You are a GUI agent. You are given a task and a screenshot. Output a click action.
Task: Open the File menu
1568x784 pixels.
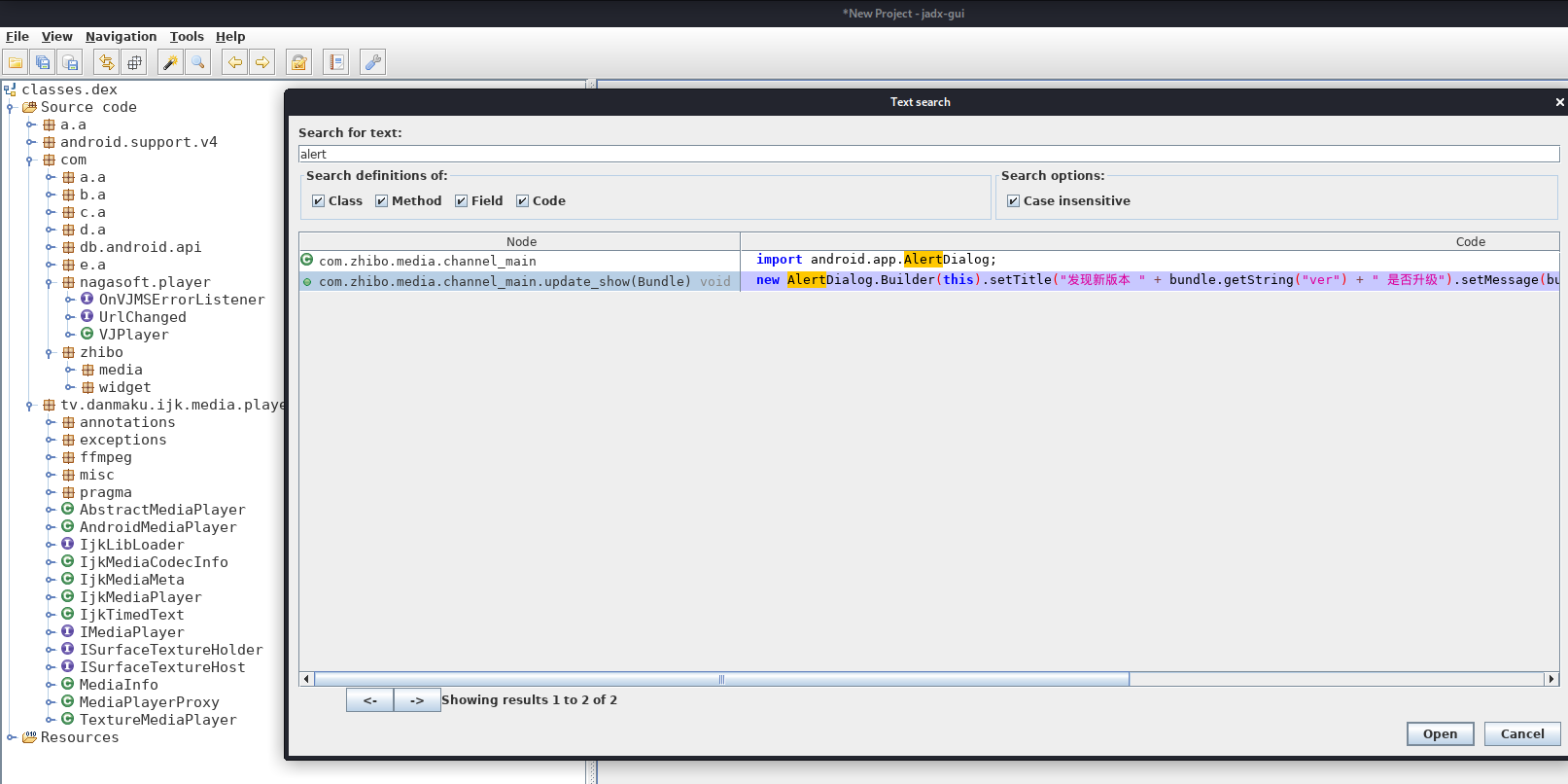pos(17,37)
